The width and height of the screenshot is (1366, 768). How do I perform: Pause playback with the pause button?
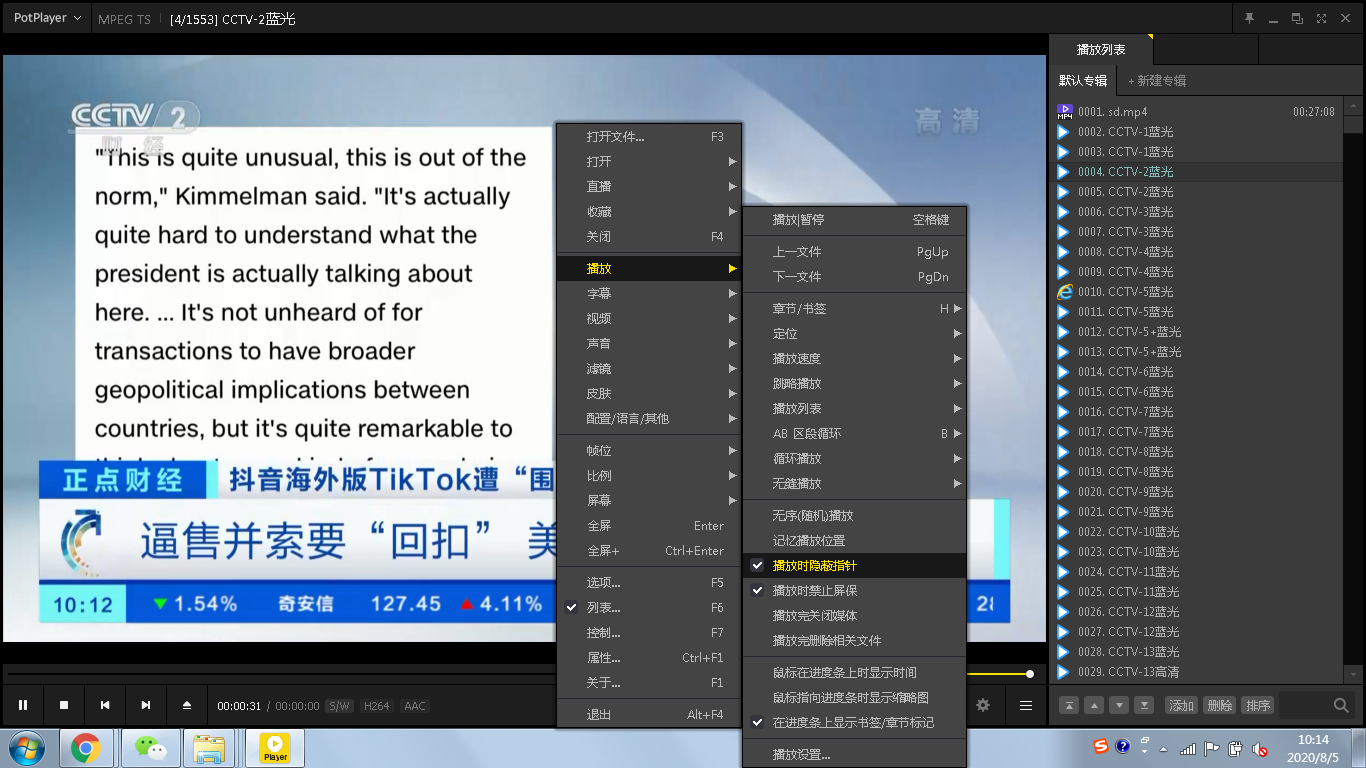[x=23, y=705]
